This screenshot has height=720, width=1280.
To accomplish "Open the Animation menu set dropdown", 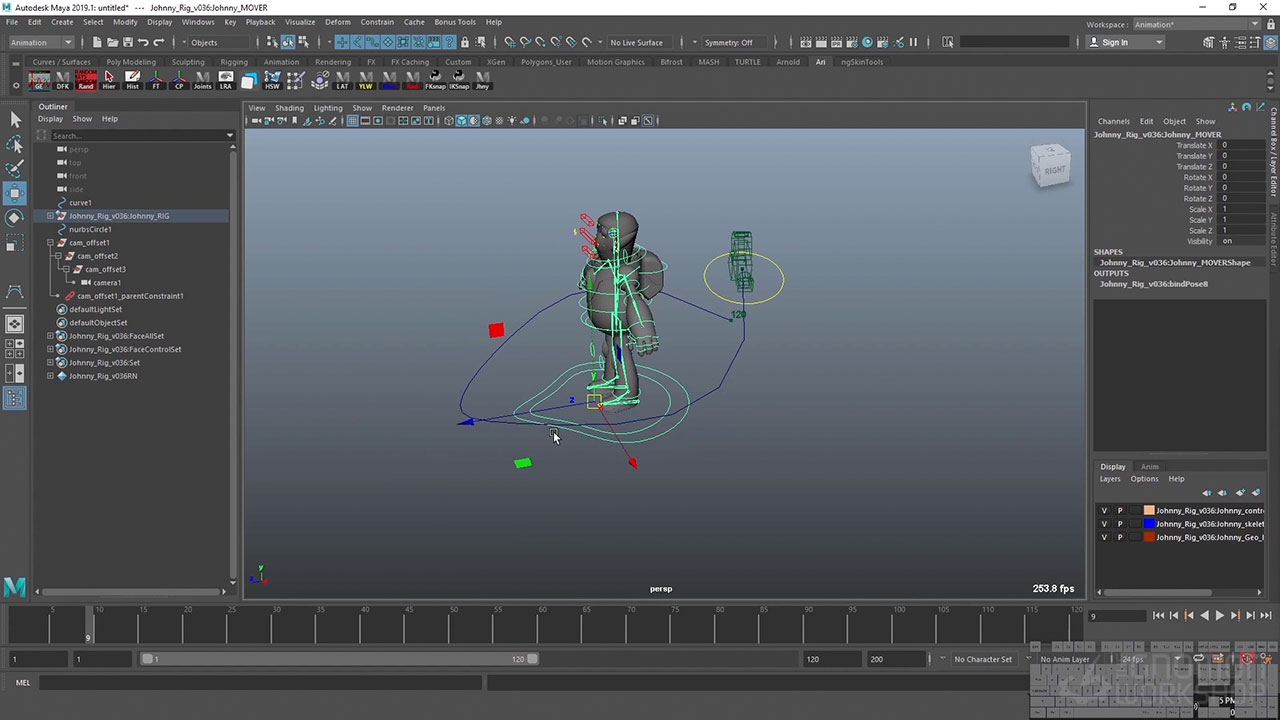I will (x=40, y=42).
